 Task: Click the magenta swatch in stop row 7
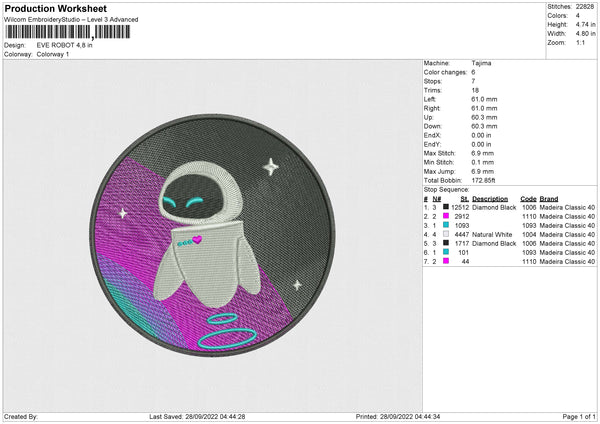[x=446, y=261]
